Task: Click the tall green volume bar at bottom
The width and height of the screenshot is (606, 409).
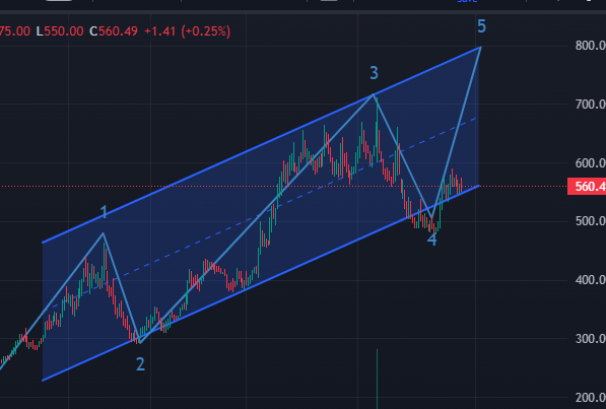Action: [377, 379]
